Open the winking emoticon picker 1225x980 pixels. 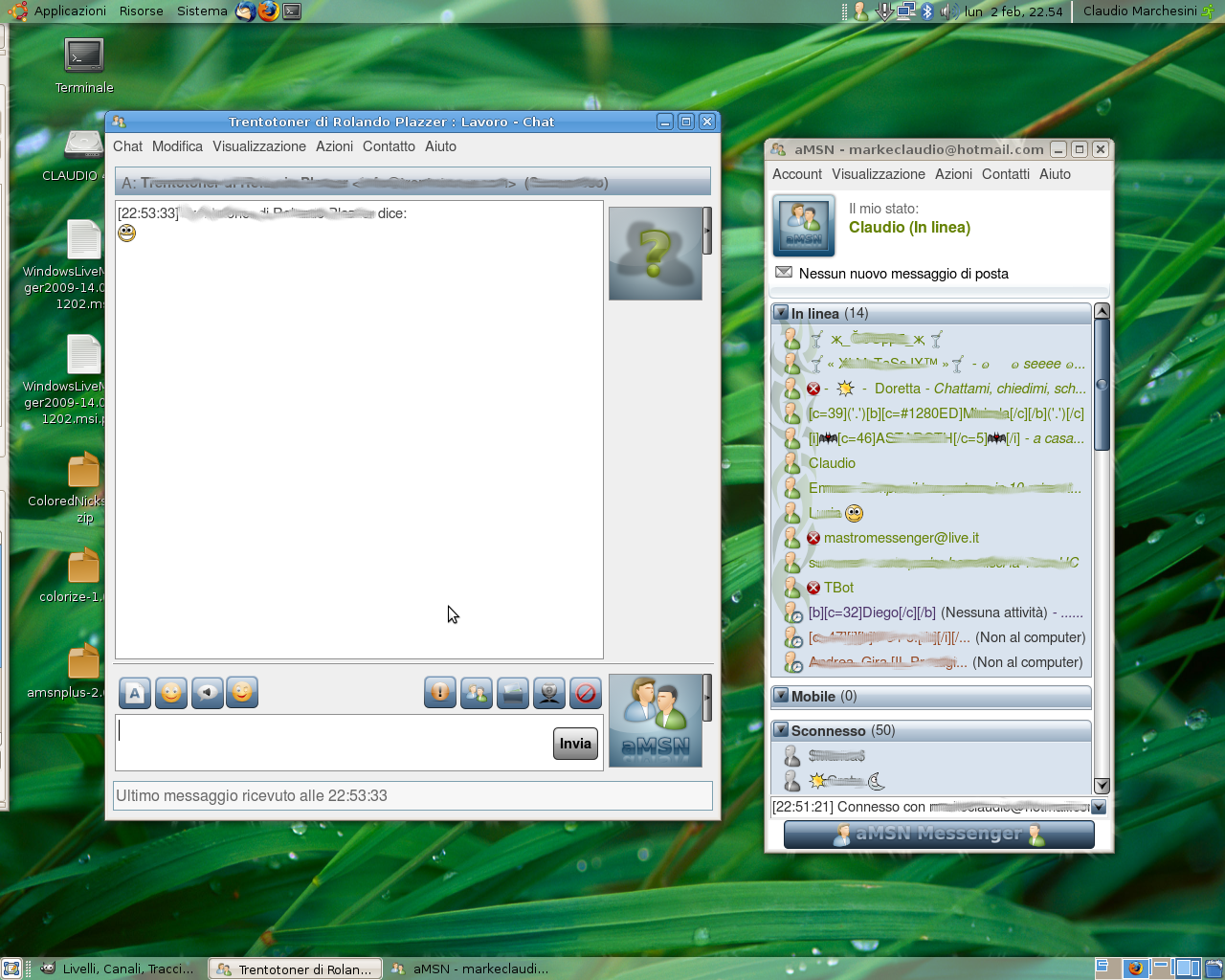tap(242, 693)
